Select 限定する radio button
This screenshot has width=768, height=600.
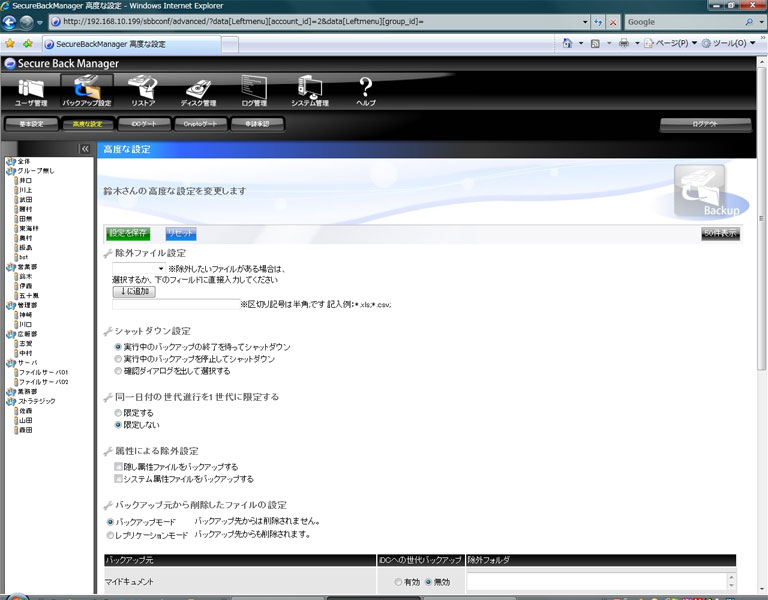118,413
